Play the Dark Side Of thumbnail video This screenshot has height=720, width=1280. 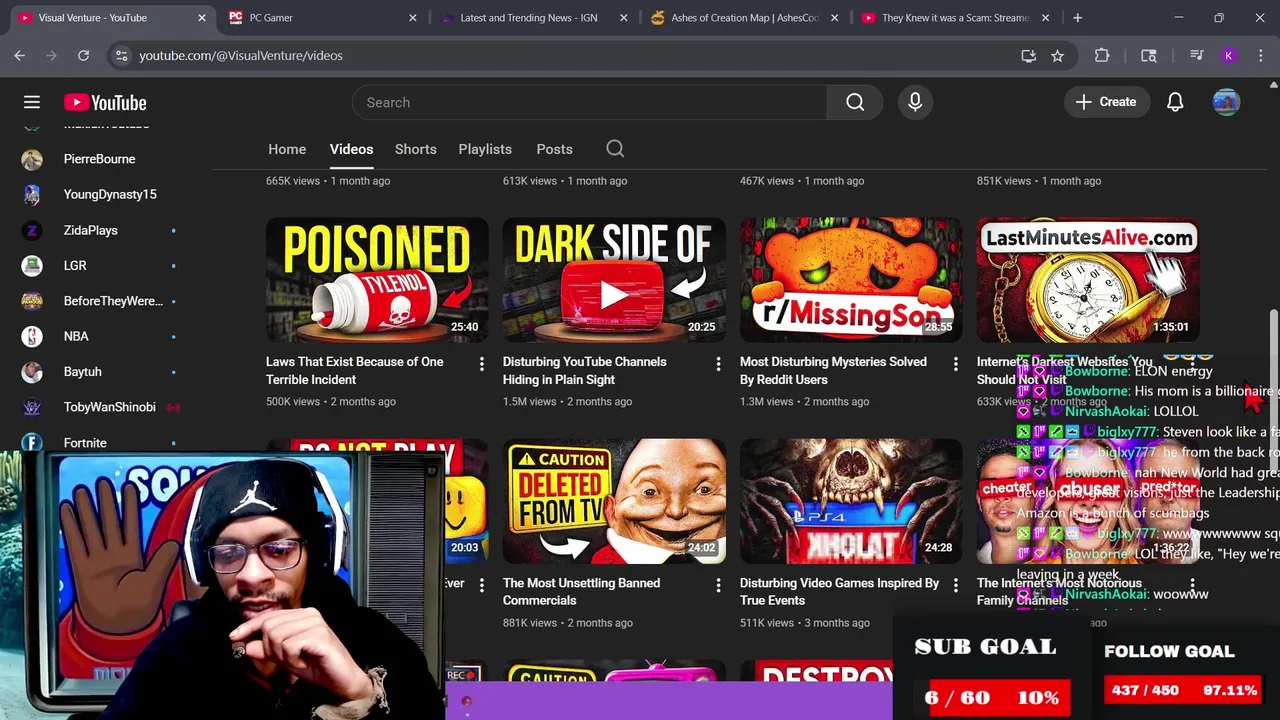tap(614, 280)
